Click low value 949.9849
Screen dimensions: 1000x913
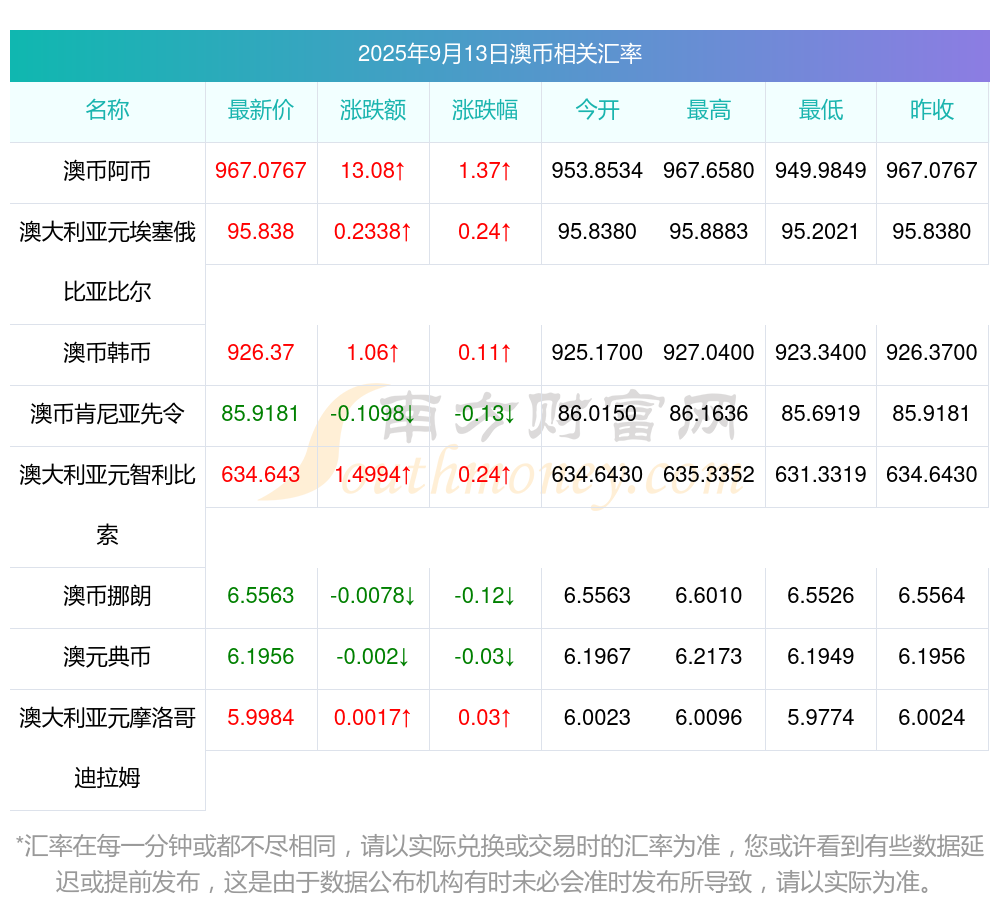tap(821, 171)
